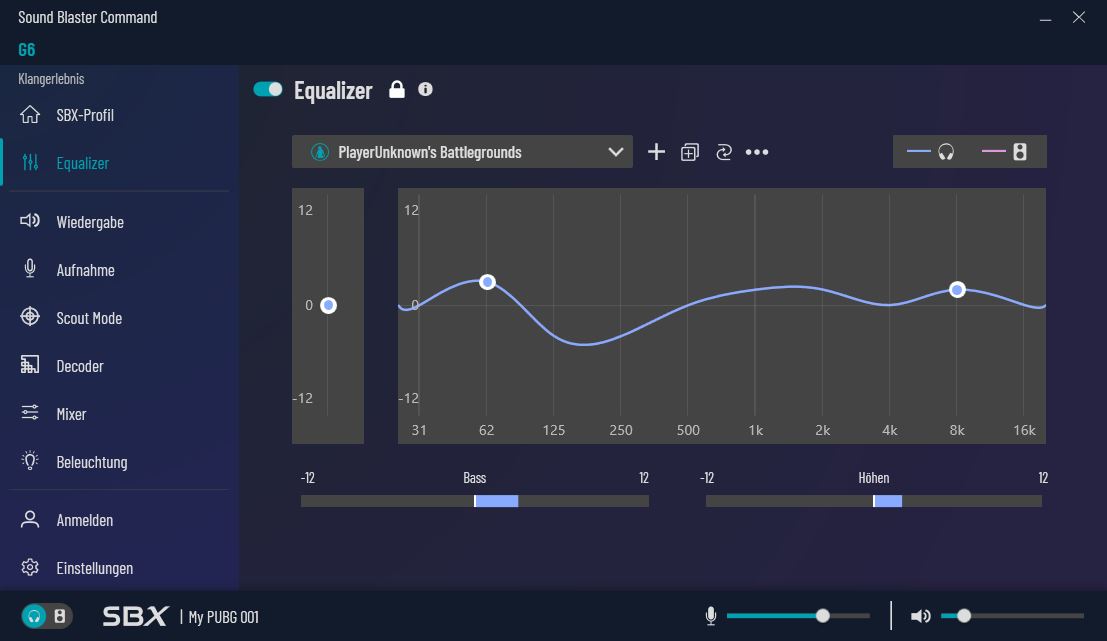Click the microphone volume slider handle

(x=822, y=616)
